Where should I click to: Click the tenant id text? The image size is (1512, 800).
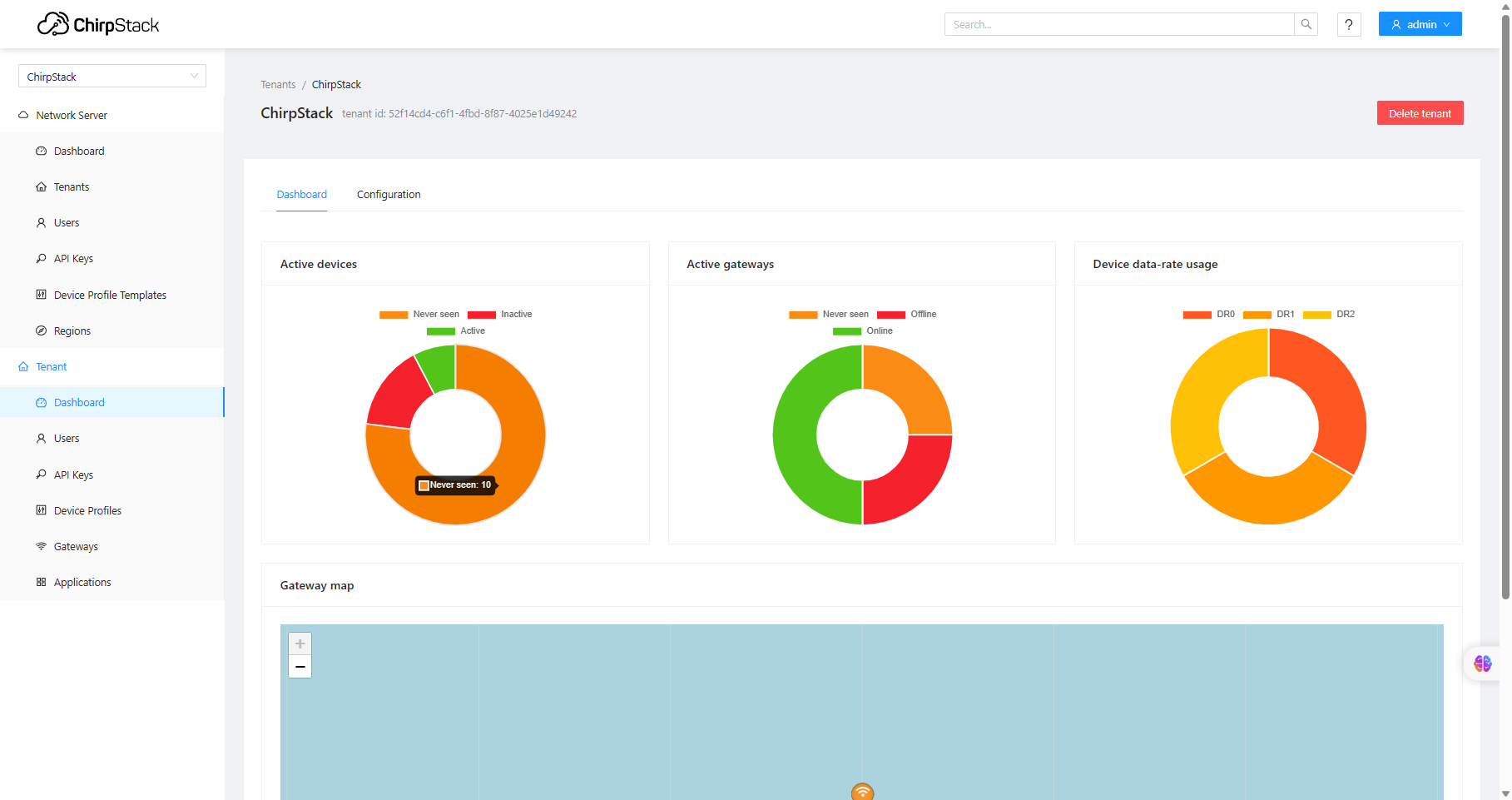tap(459, 114)
